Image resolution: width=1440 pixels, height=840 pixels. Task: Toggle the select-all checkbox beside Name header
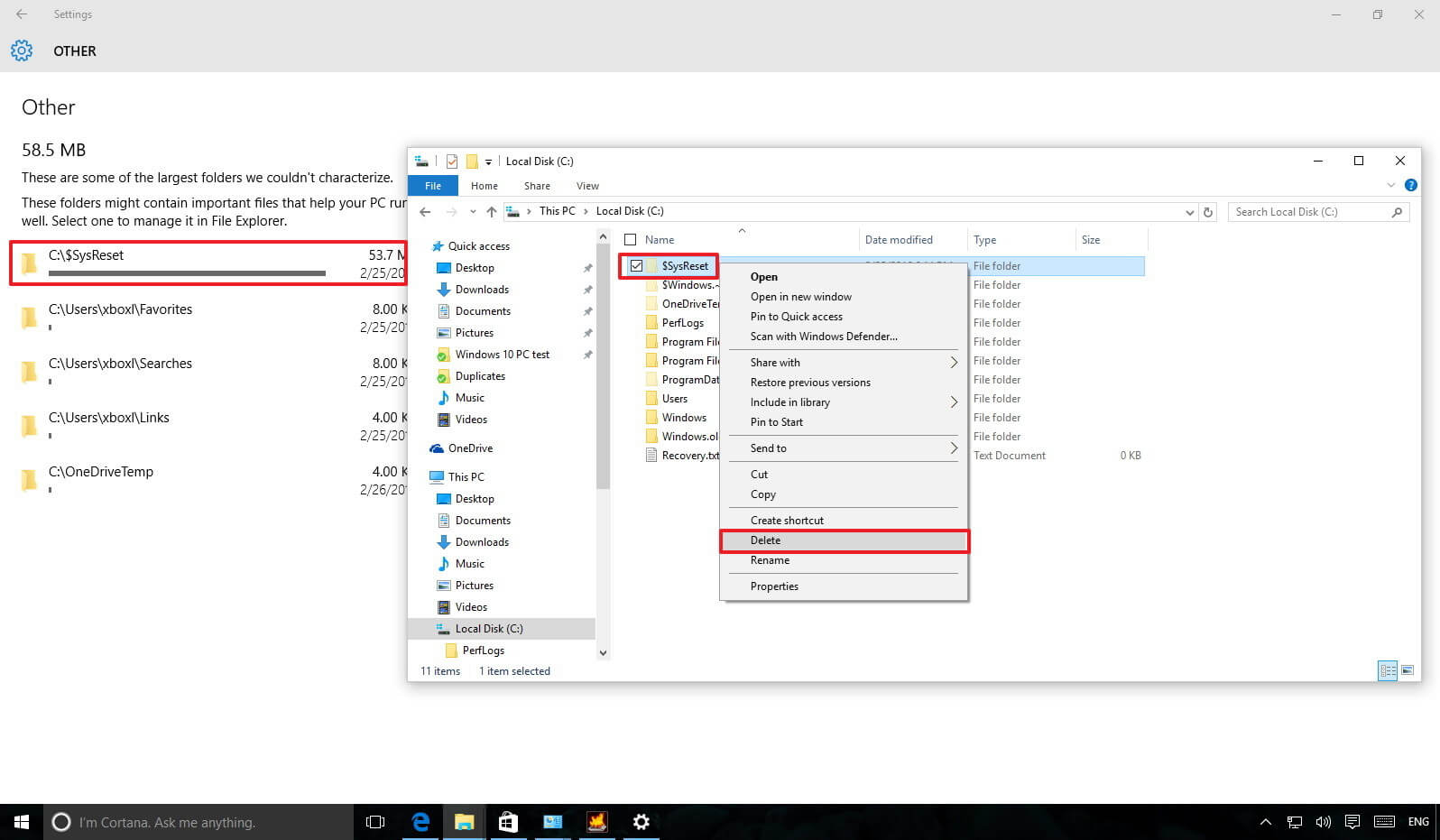point(631,240)
